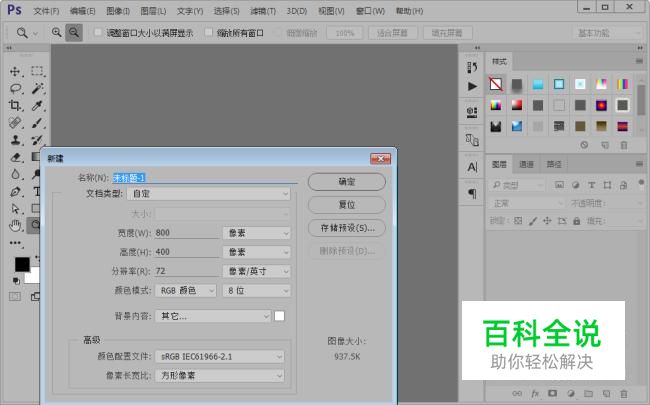Click the add layer mask icon
The height and width of the screenshot is (405, 650).
553,393
